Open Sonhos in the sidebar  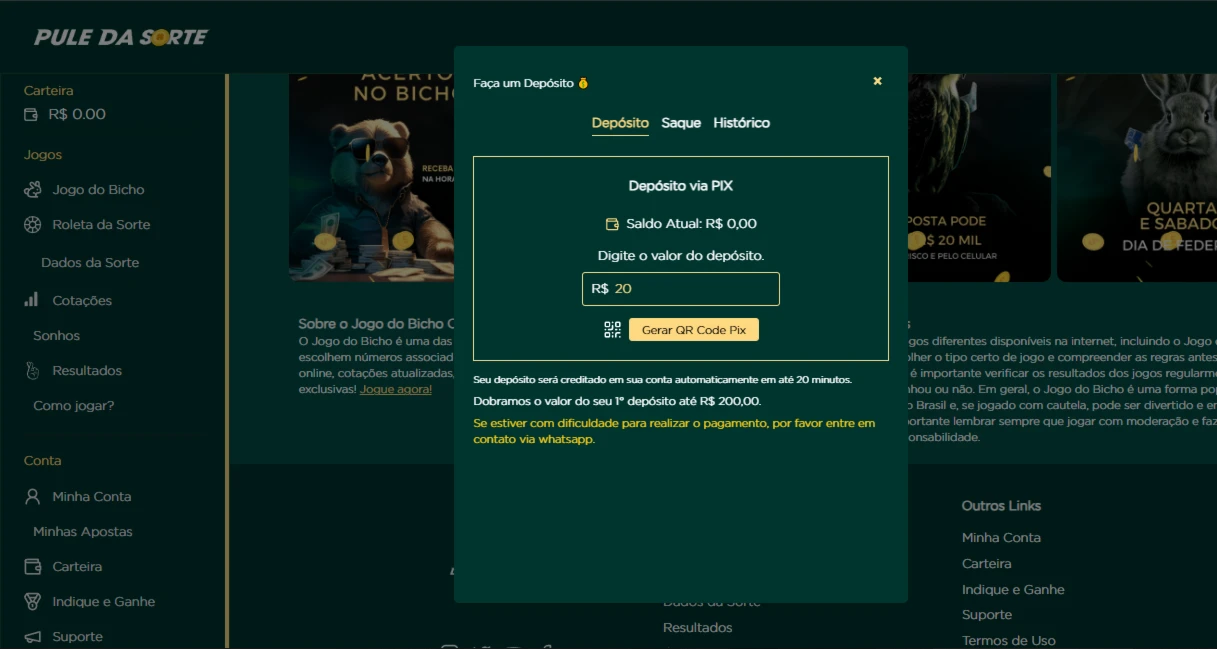click(x=56, y=335)
